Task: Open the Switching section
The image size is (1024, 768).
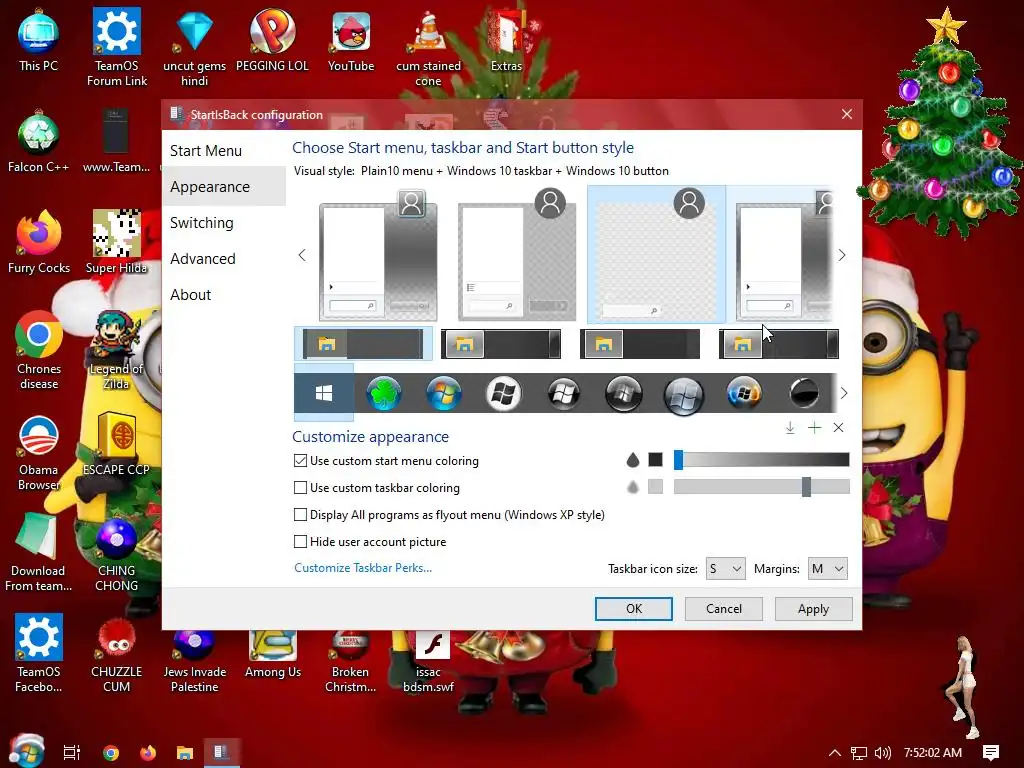Action: (223, 223)
